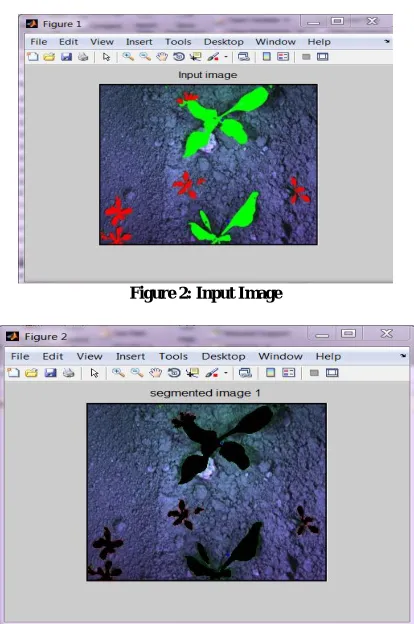414x624 pixels.
Task: Click Link Plot icon in Figure 1
Action: 244,57
